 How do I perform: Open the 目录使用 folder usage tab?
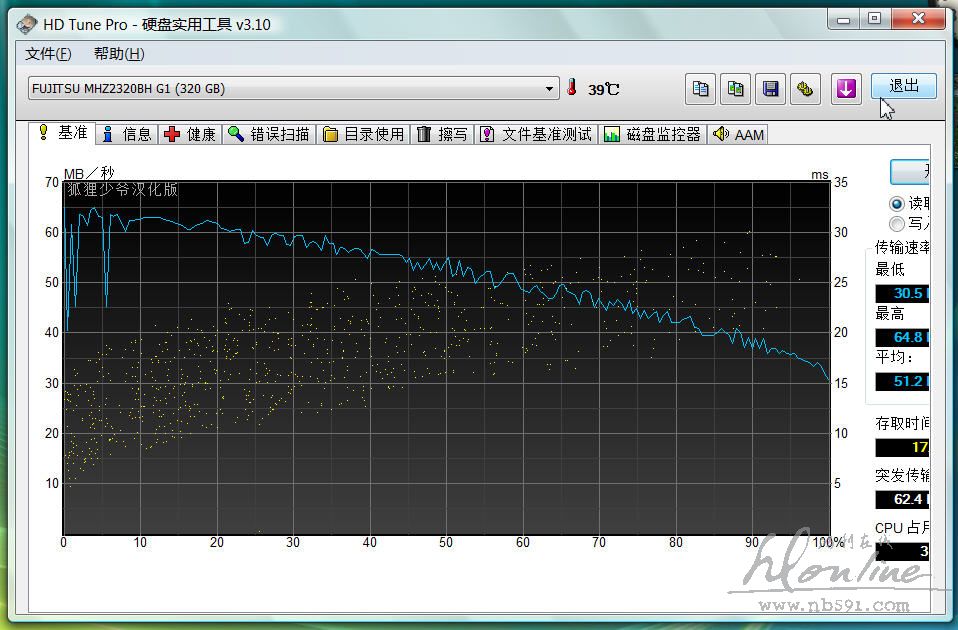click(364, 134)
